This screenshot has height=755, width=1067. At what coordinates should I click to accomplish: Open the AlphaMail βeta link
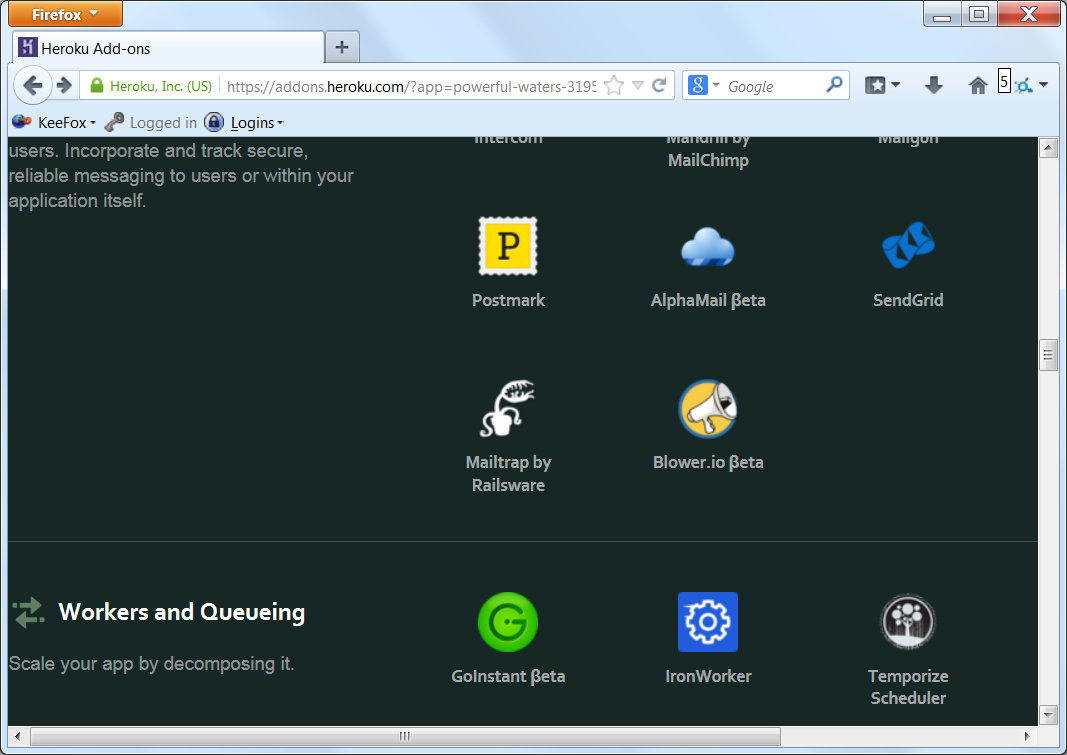pyautogui.click(x=708, y=300)
